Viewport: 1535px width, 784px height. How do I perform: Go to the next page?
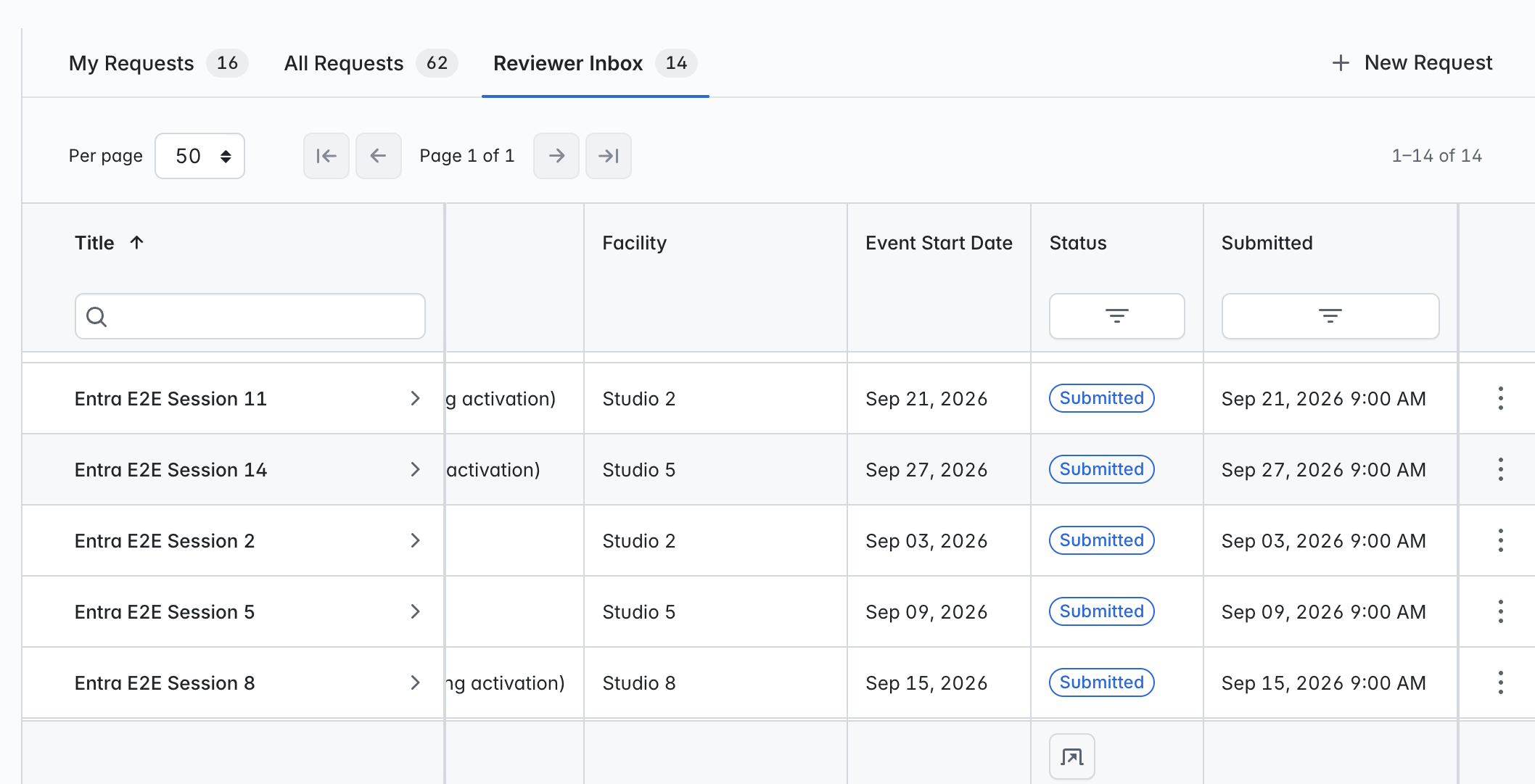(x=556, y=156)
